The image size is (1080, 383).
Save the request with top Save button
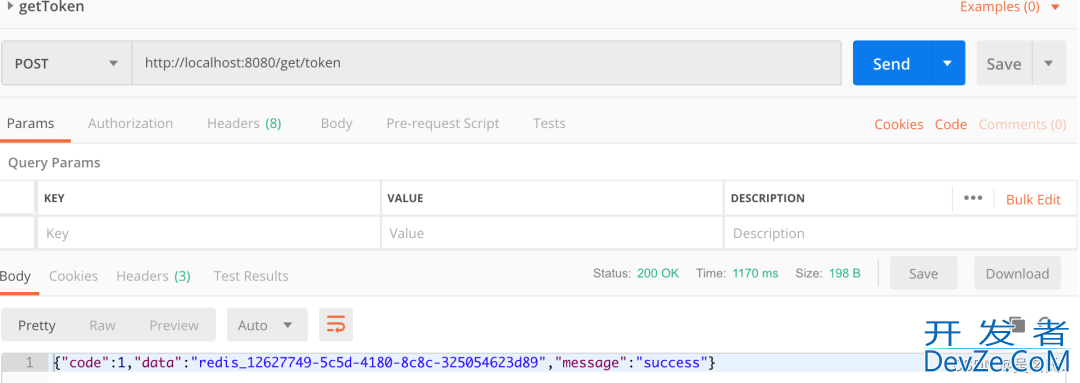pyautogui.click(x=1004, y=63)
